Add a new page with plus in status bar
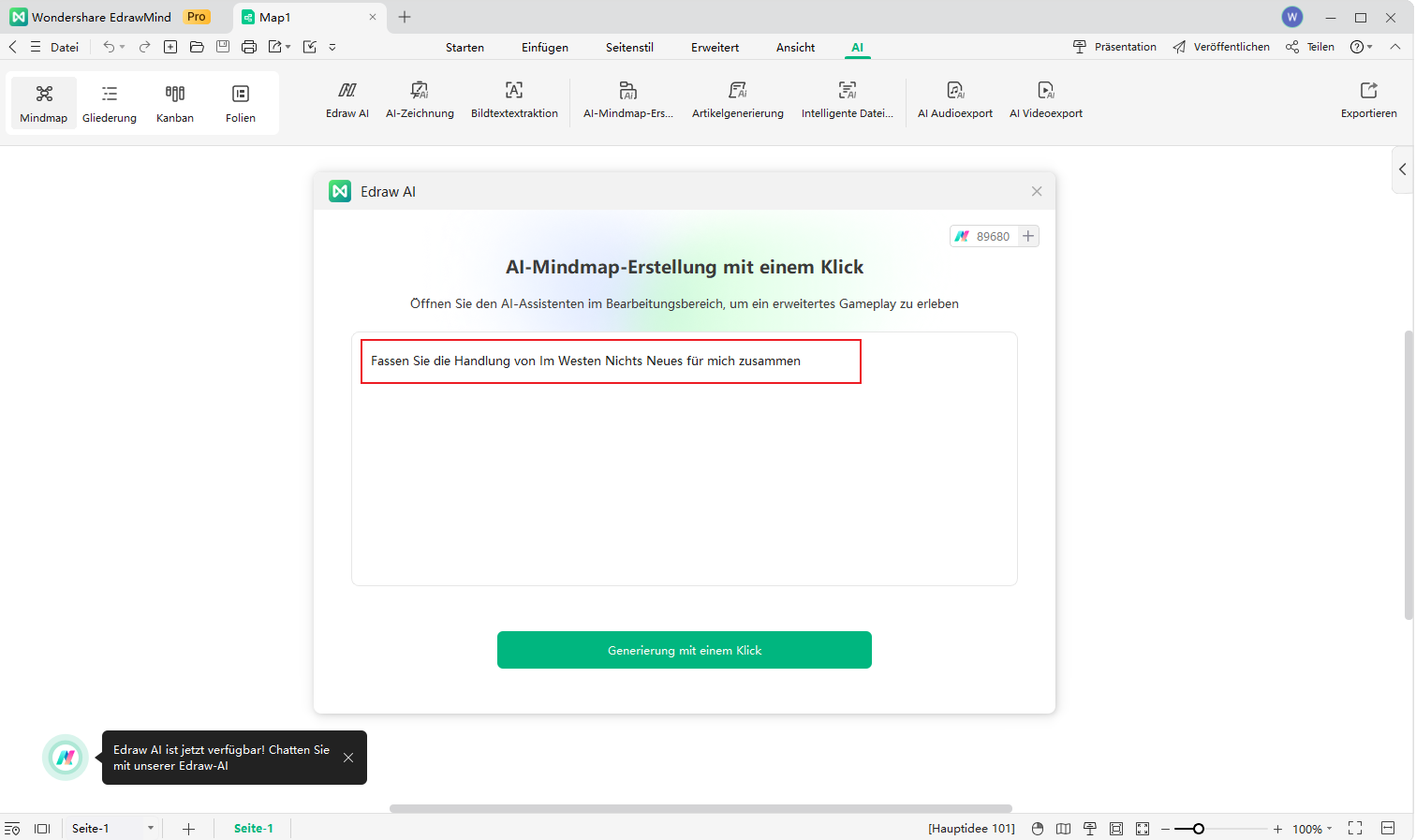Viewport: 1416px width, 840px height. (x=188, y=829)
